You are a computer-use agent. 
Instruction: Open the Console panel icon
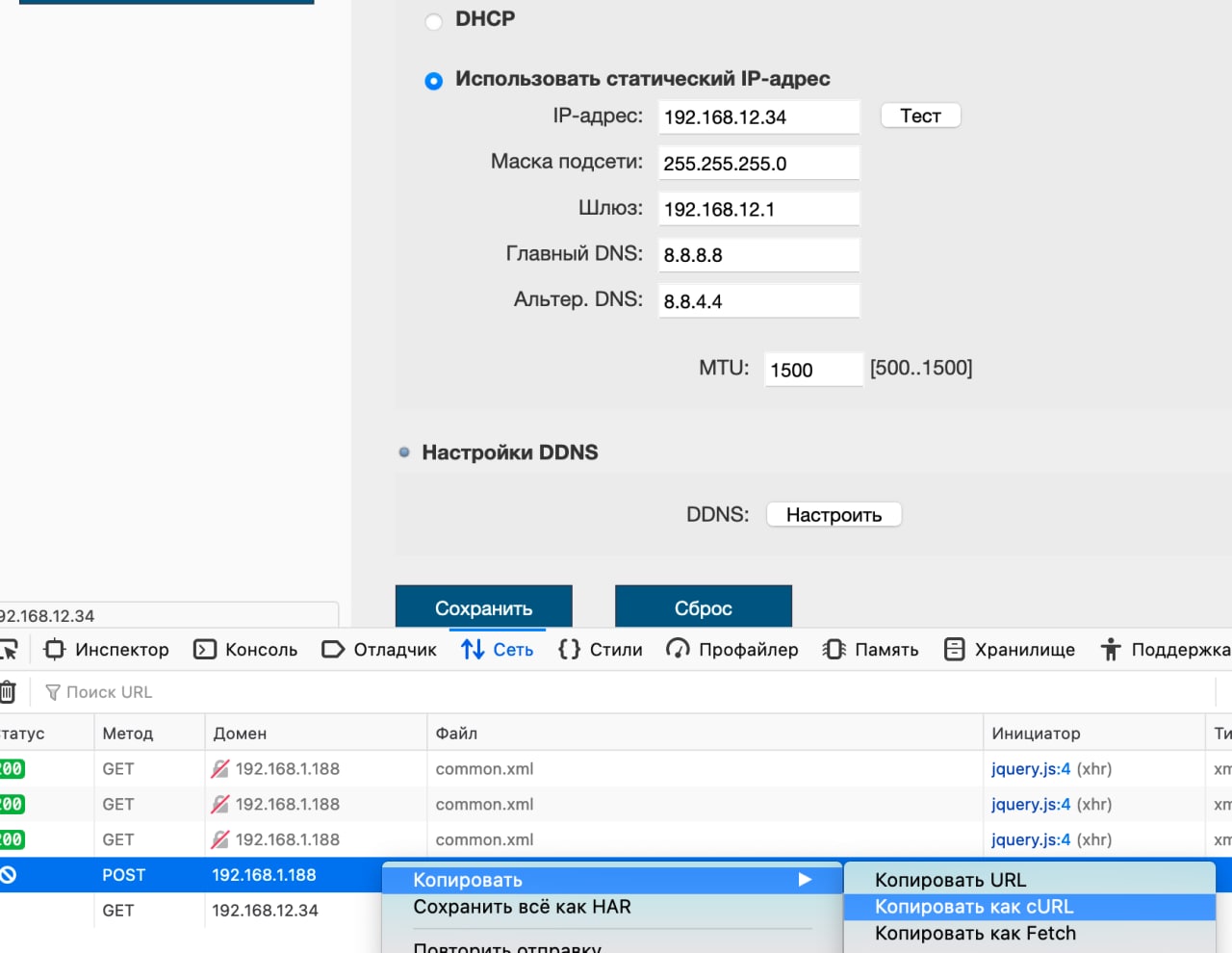click(x=205, y=650)
